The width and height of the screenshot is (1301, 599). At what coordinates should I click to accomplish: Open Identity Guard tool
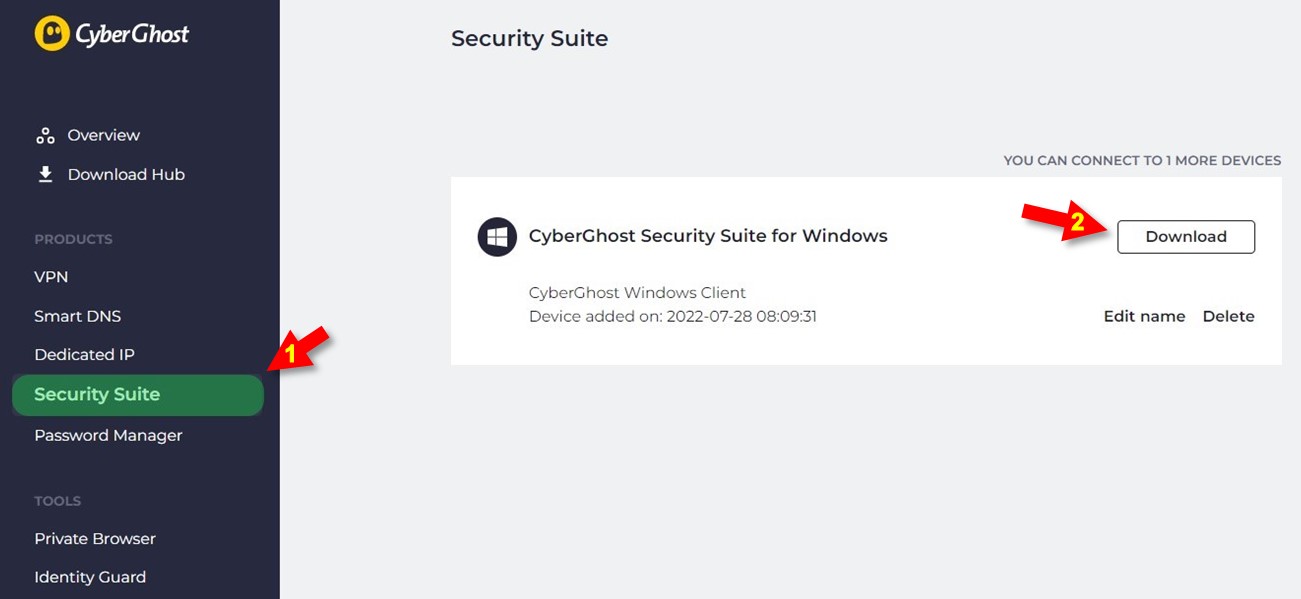[90, 577]
